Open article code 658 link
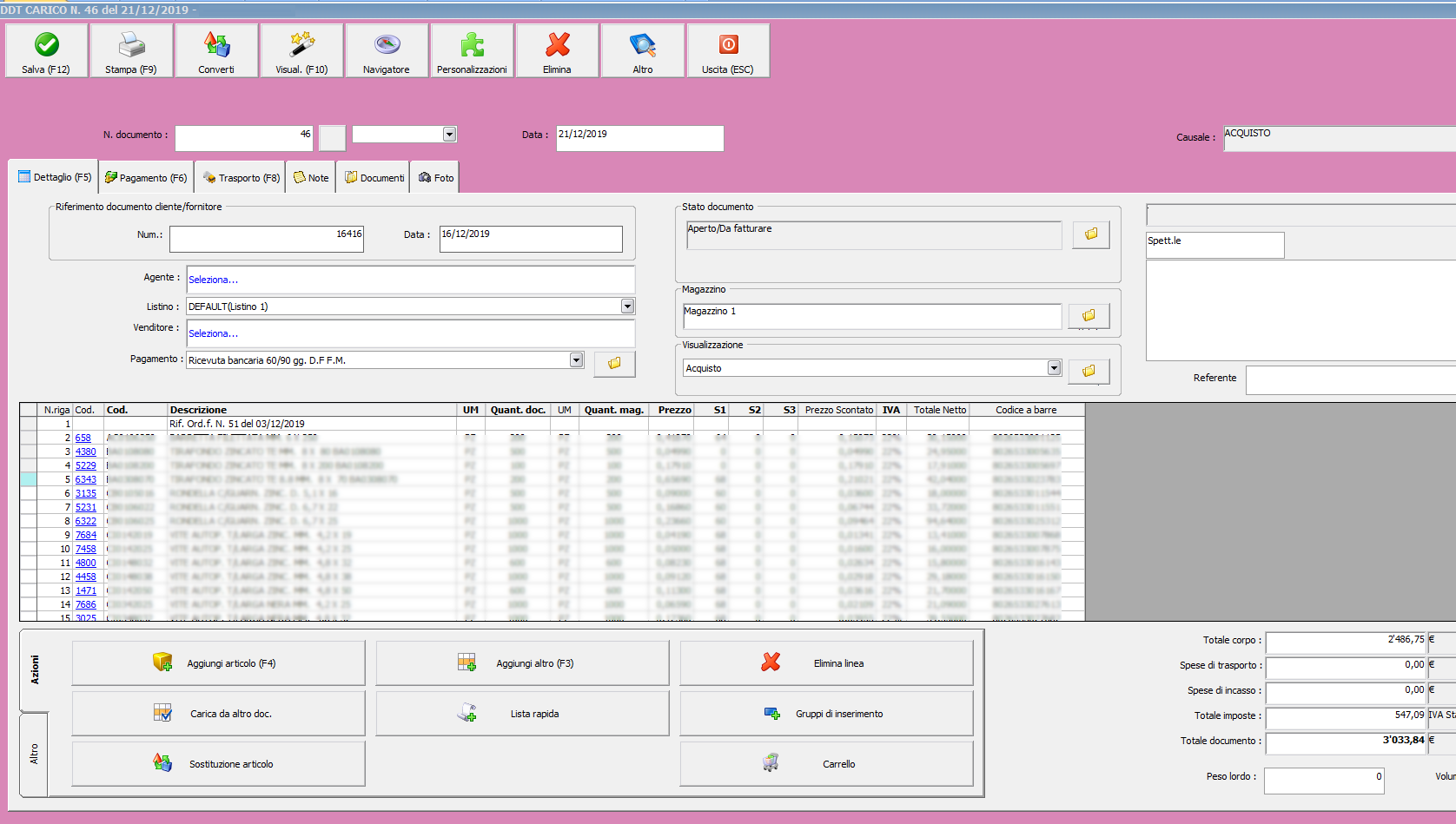The image size is (1456, 824). pos(83,438)
